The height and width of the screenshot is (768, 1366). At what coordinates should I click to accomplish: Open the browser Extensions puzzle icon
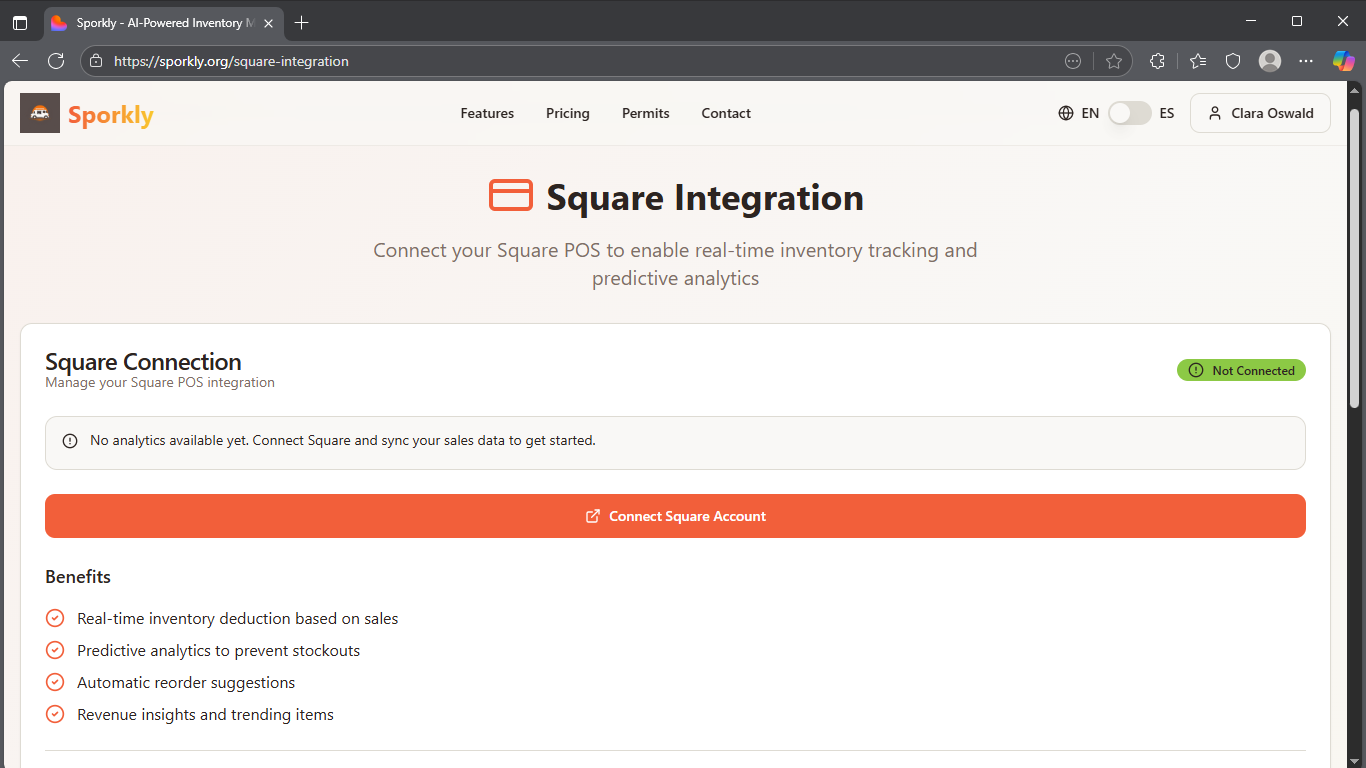click(1157, 61)
